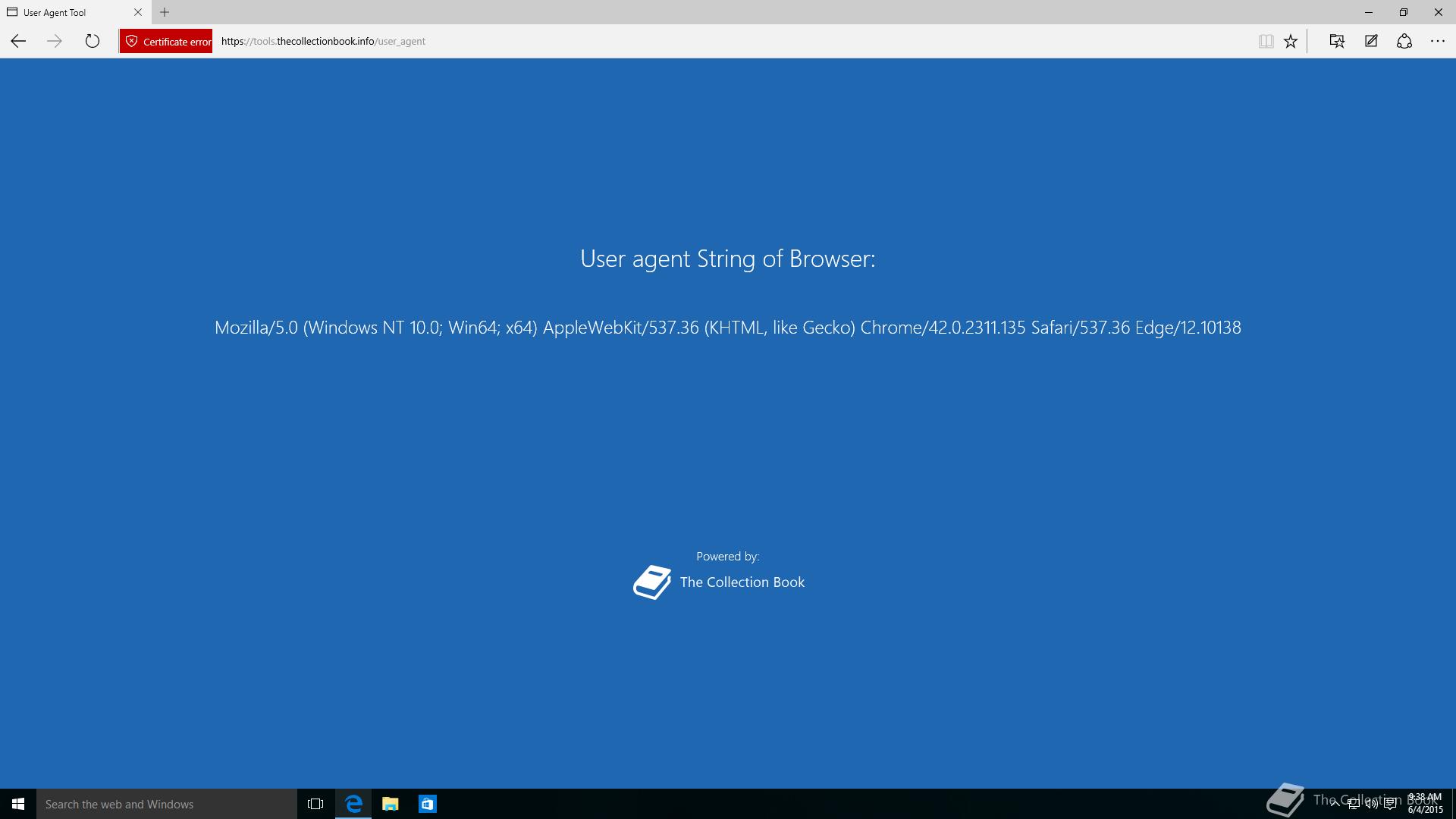Click the Certificate error badge
The image size is (1456, 819).
(166, 41)
